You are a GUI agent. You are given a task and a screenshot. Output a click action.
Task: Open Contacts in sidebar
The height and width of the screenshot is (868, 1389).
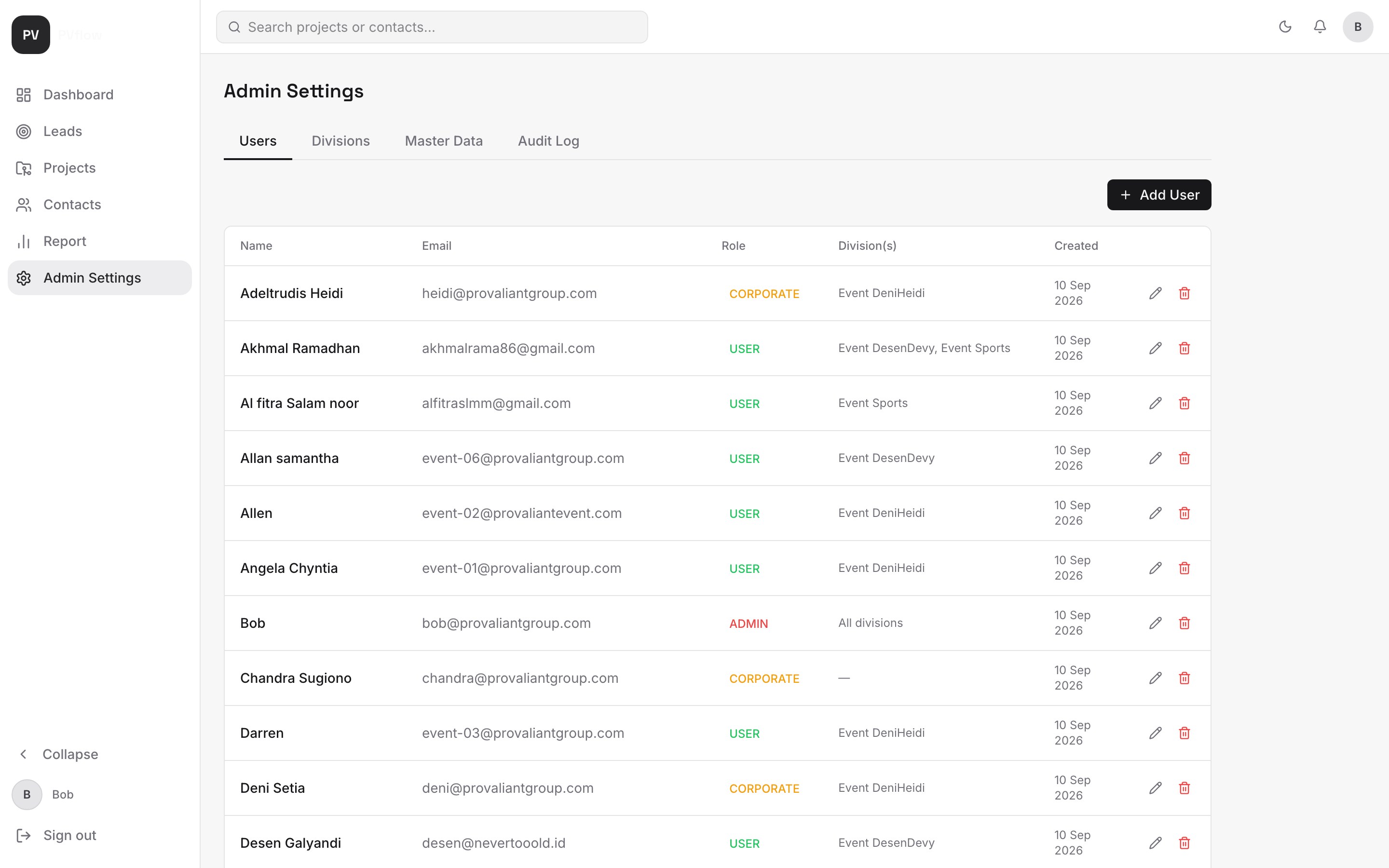click(99, 205)
